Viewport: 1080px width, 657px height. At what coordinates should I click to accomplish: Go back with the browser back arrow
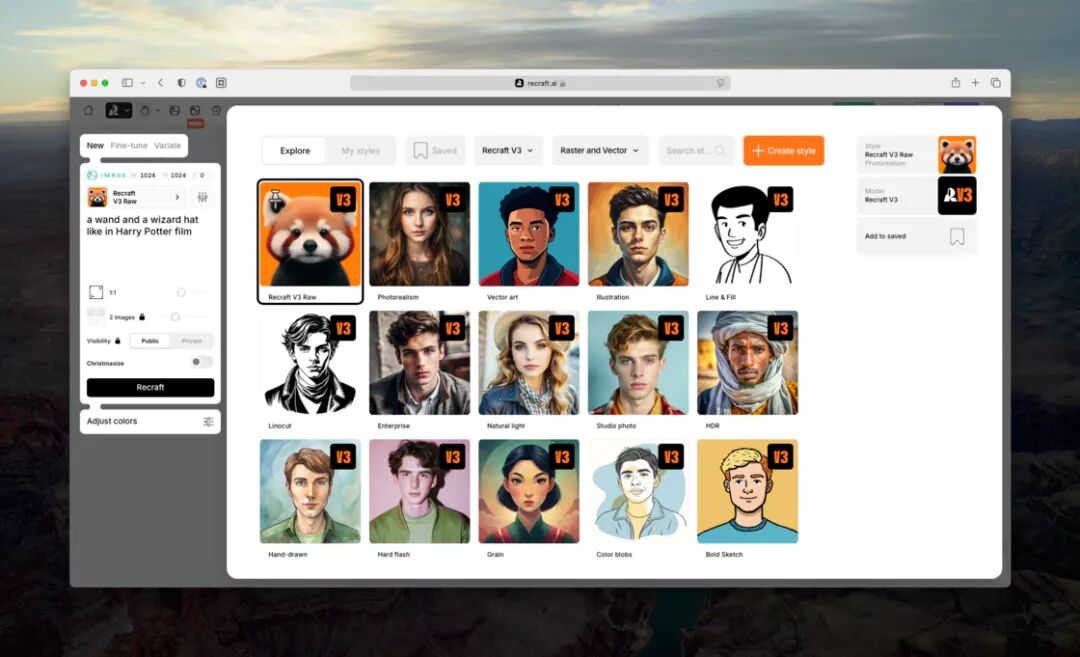[x=160, y=83]
